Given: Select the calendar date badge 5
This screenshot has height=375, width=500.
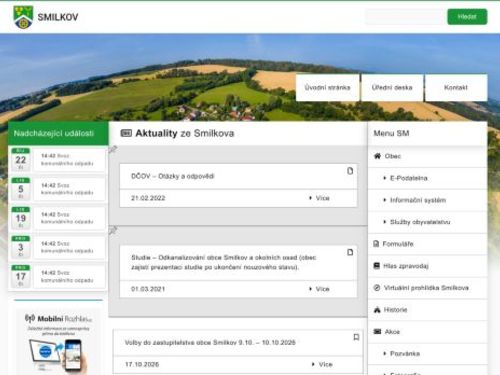Looking at the screenshot, I should click(21, 189).
